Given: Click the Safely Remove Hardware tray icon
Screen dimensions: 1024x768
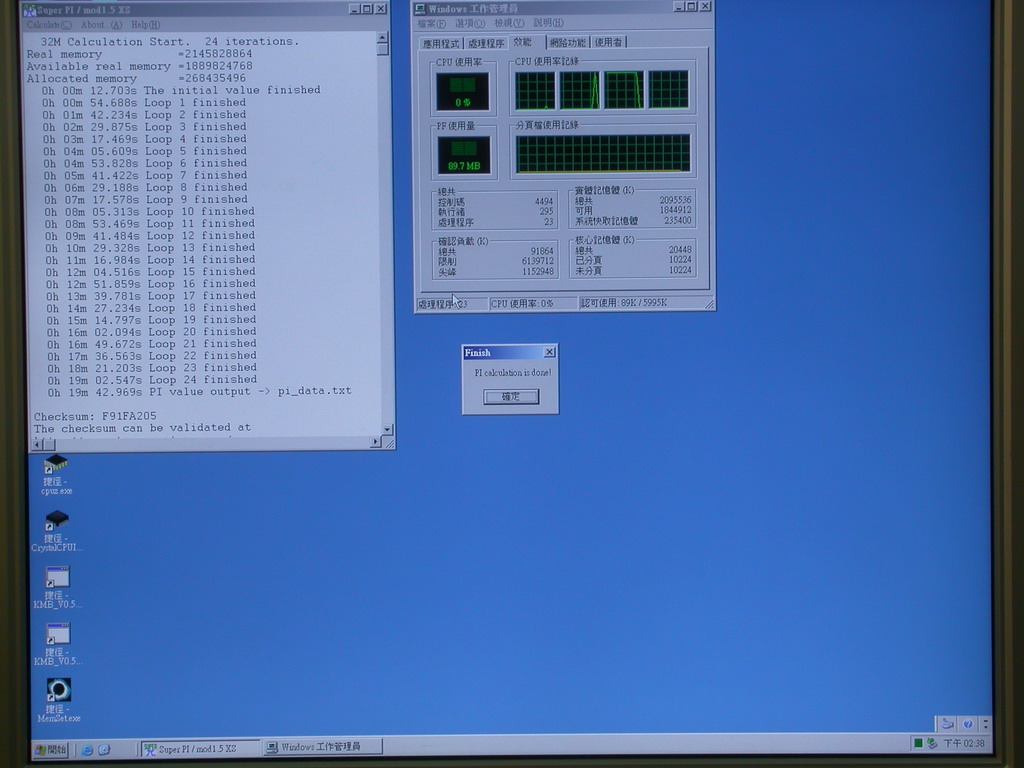Looking at the screenshot, I should tap(932, 743).
